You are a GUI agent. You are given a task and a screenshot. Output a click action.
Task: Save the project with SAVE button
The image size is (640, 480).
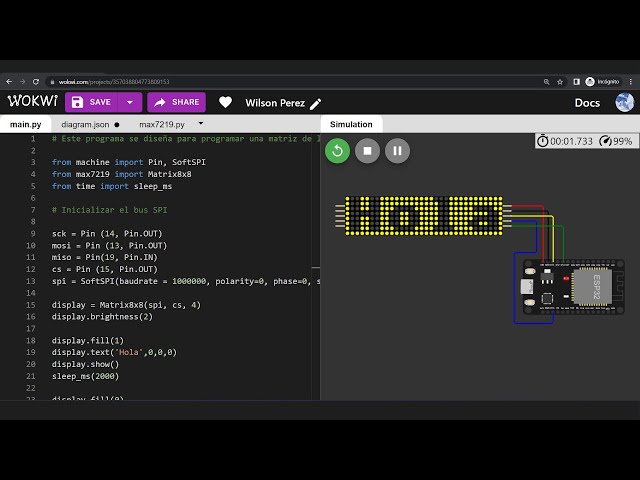point(91,102)
